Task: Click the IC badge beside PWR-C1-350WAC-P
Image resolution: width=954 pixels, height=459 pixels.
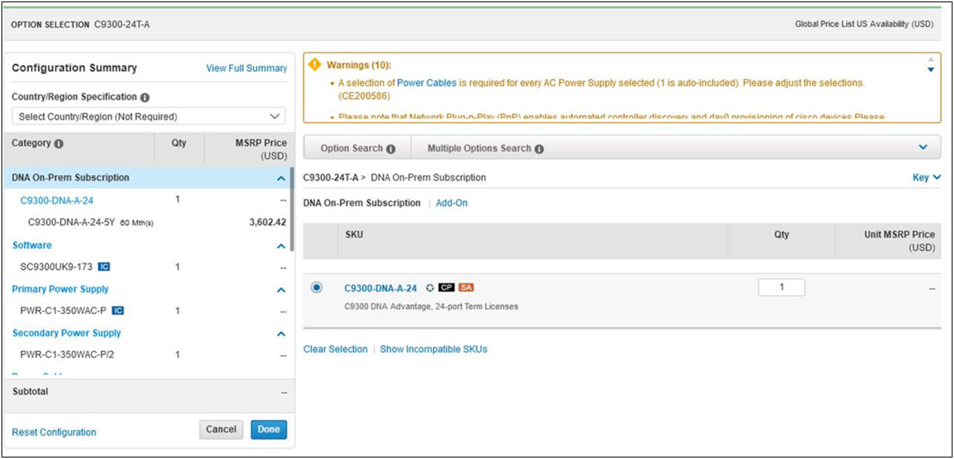Action: point(117,311)
